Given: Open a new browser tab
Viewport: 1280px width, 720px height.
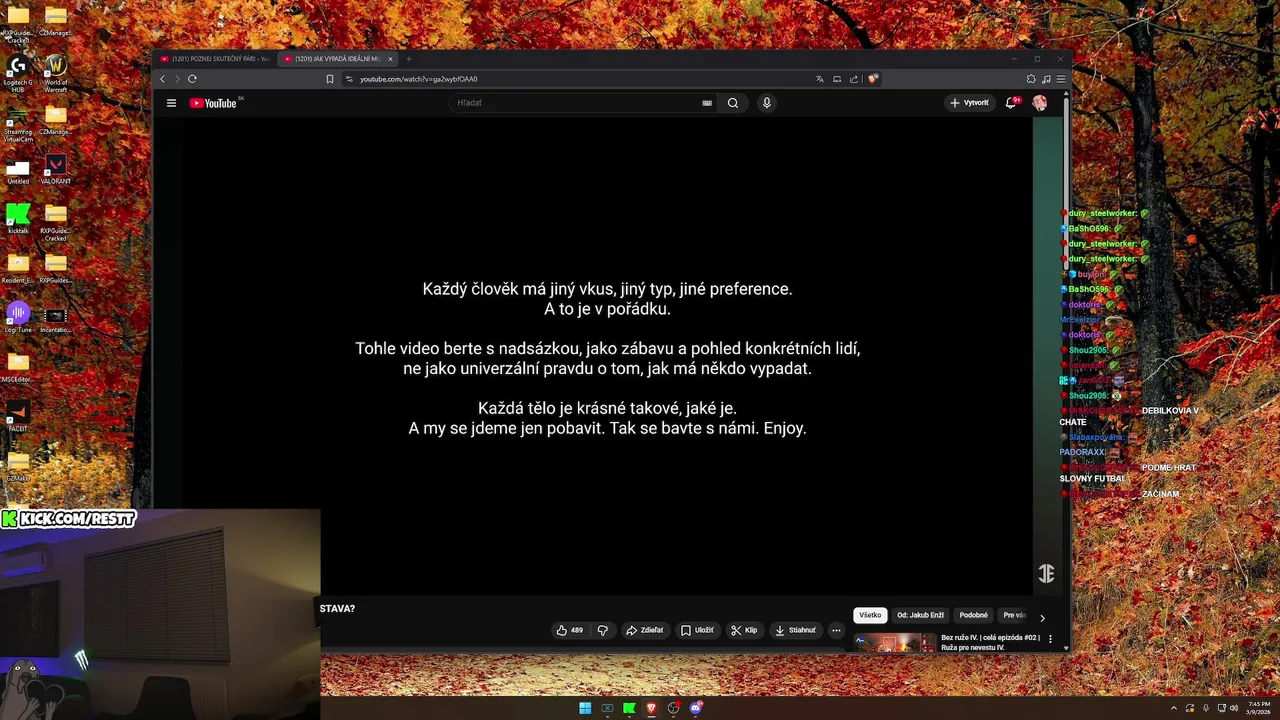Looking at the screenshot, I should pos(408,59).
